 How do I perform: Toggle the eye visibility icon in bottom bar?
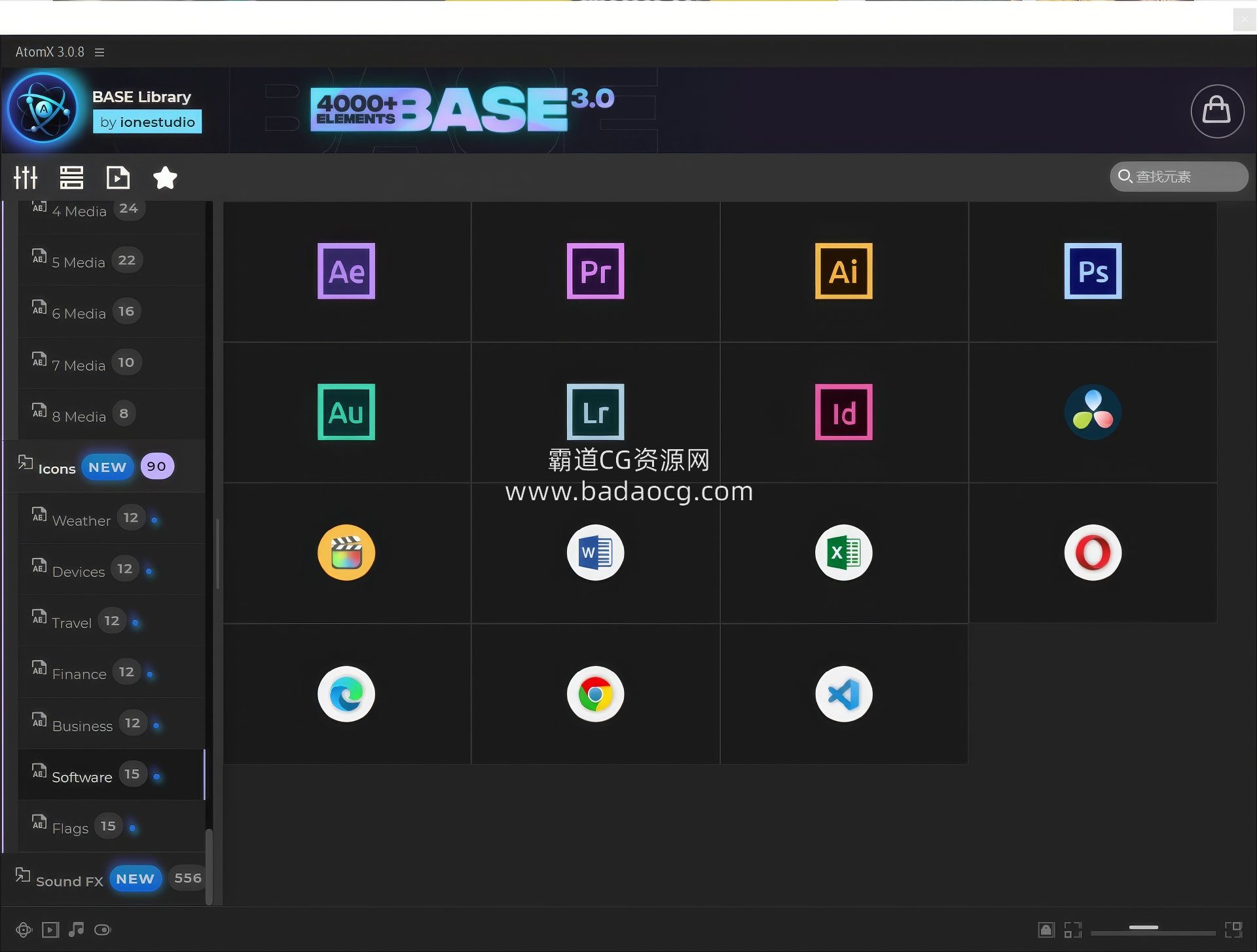click(x=103, y=930)
